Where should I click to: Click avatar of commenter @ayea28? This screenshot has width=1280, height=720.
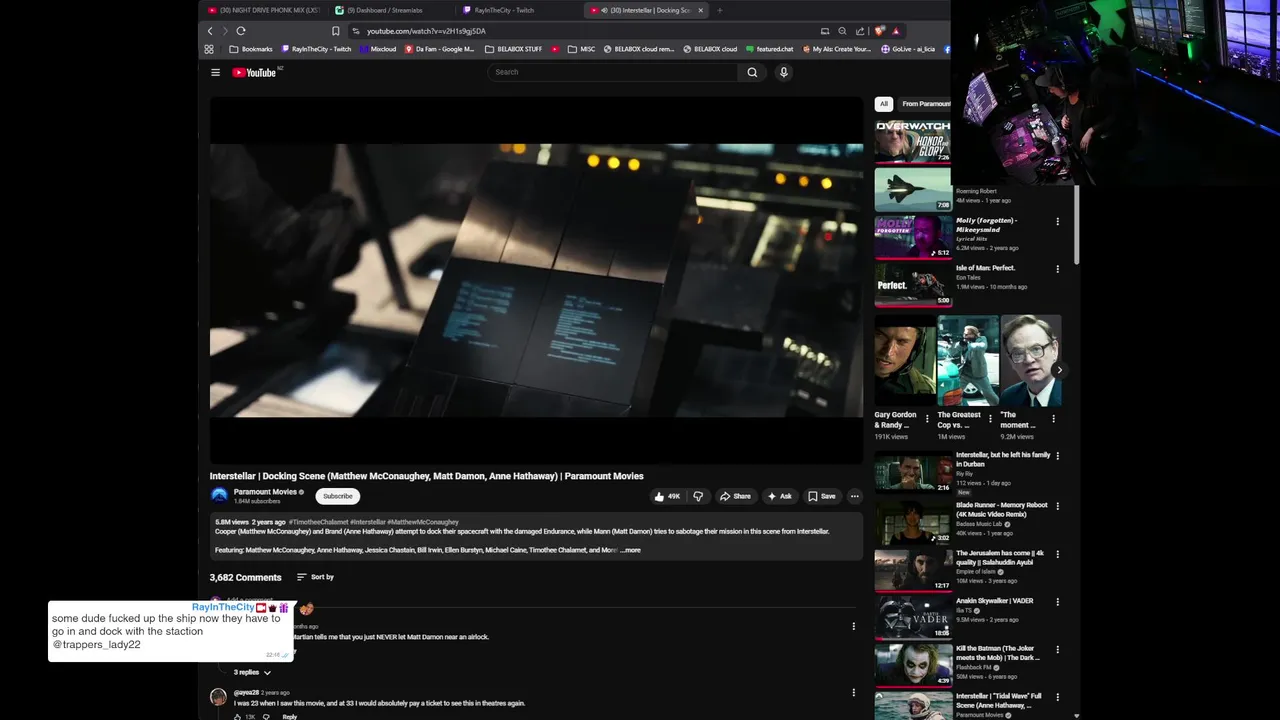coord(218,697)
